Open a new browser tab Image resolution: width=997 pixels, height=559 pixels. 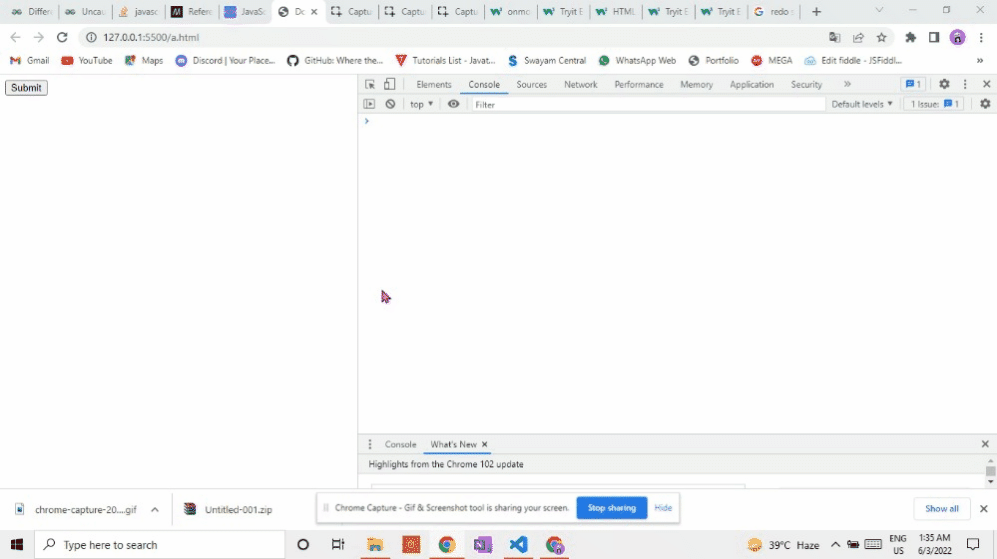coord(816,11)
